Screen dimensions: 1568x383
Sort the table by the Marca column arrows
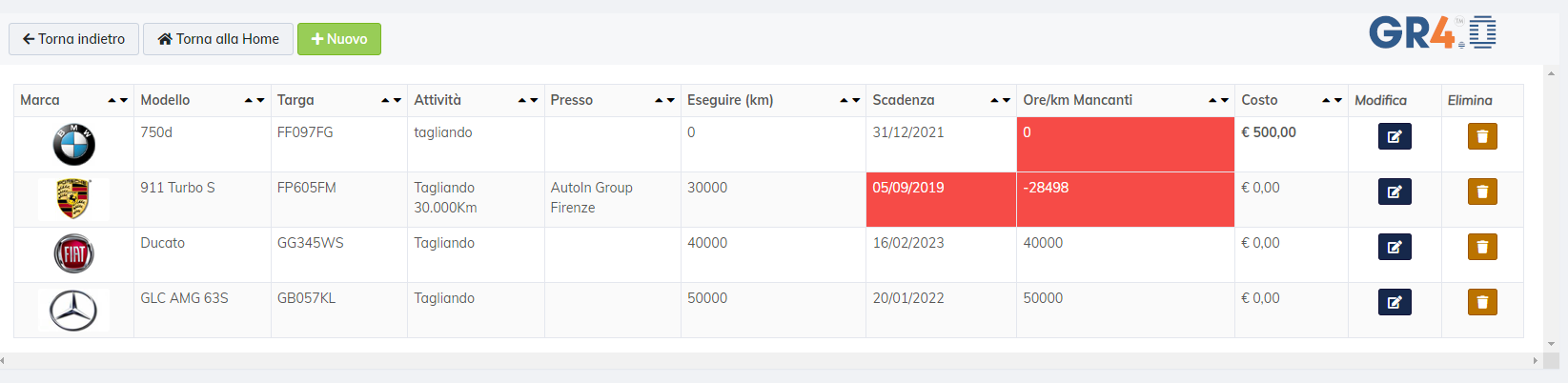pos(118,100)
